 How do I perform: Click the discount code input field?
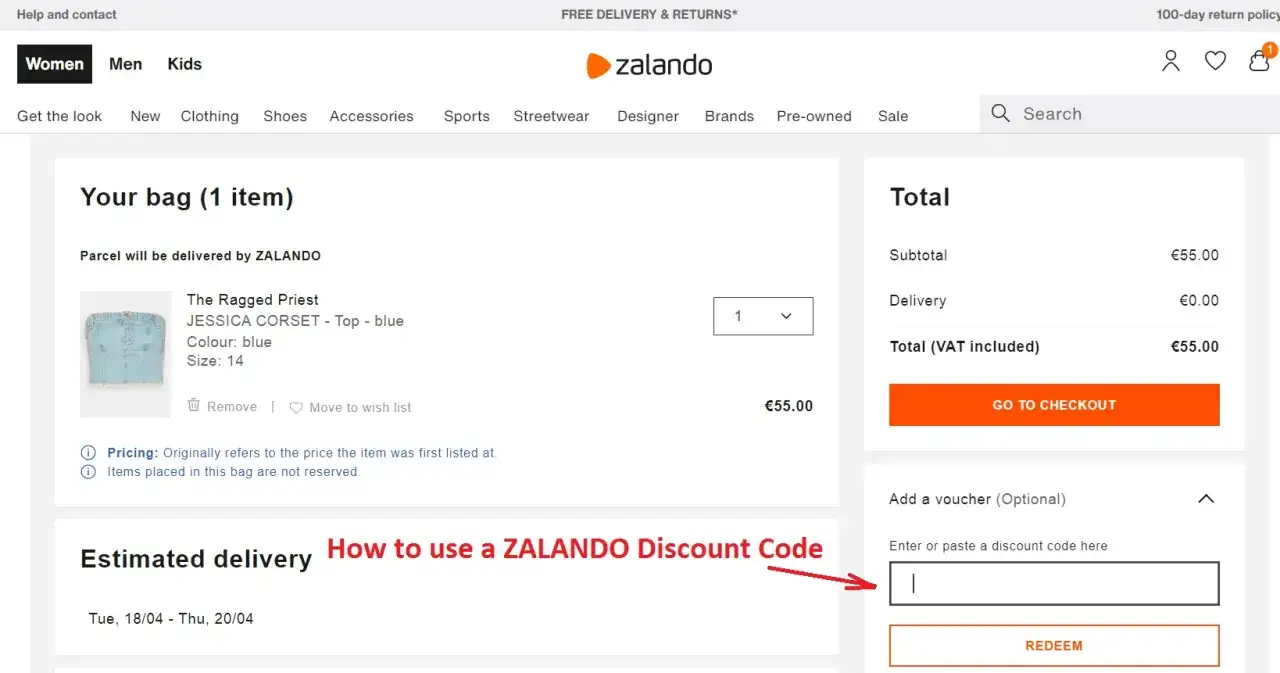click(x=1053, y=583)
